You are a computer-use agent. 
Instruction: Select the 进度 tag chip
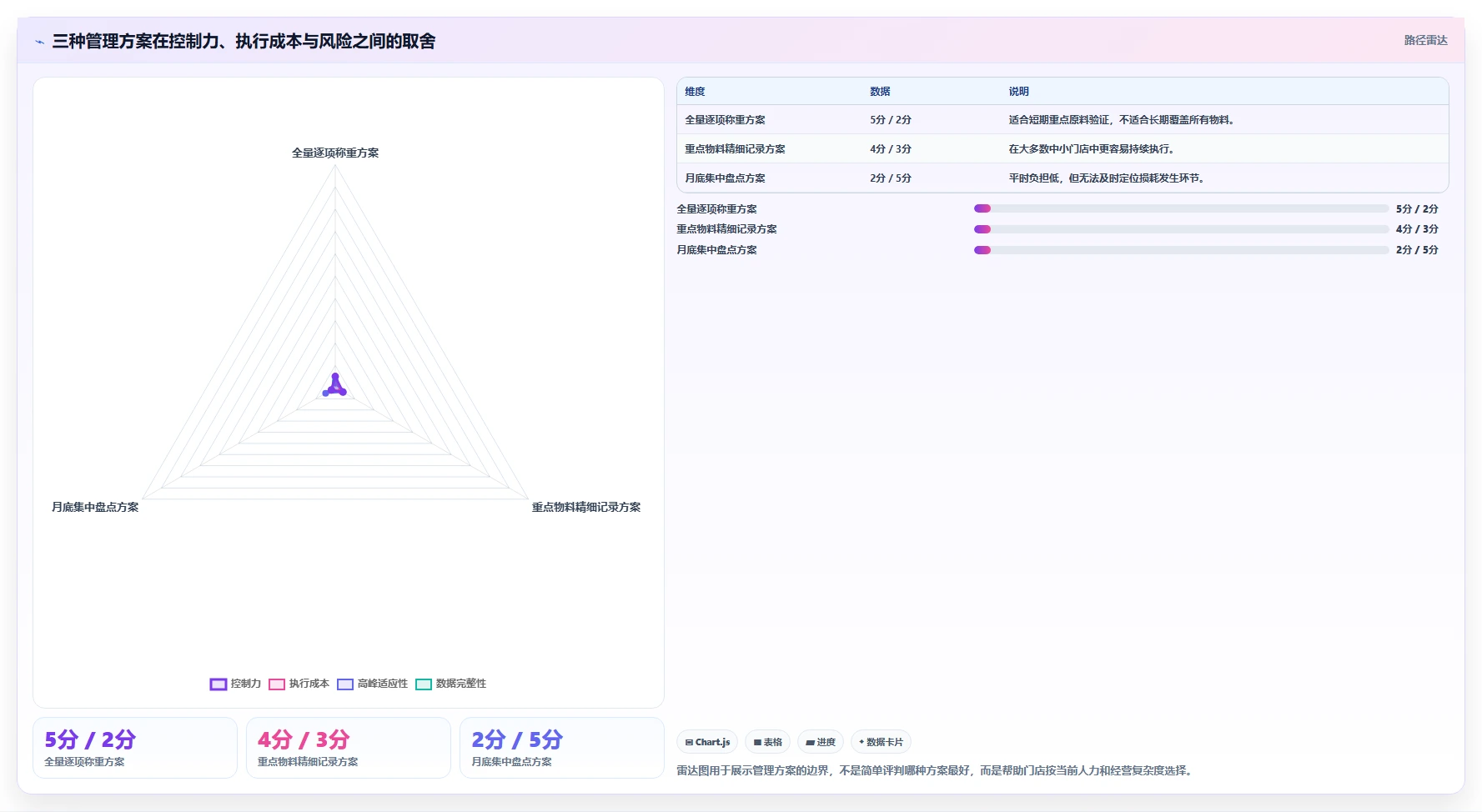tap(821, 742)
